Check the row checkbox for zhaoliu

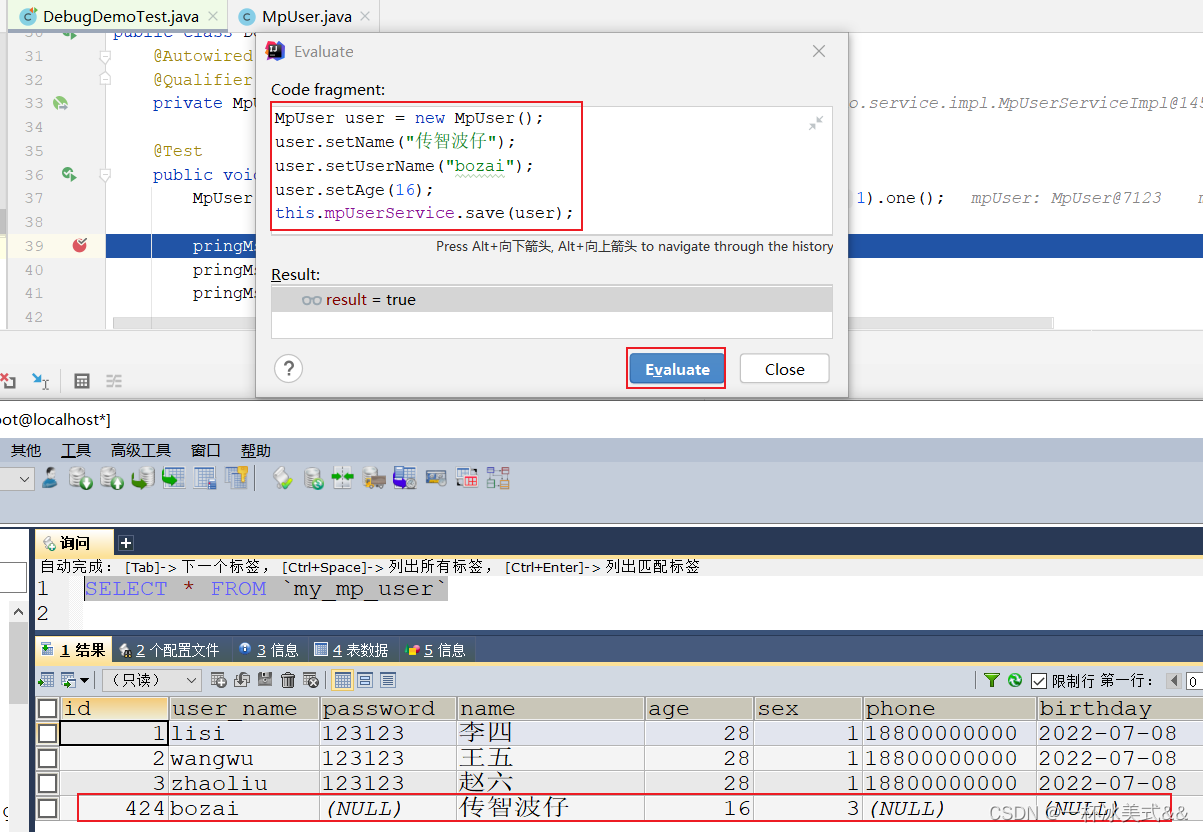[x=47, y=783]
